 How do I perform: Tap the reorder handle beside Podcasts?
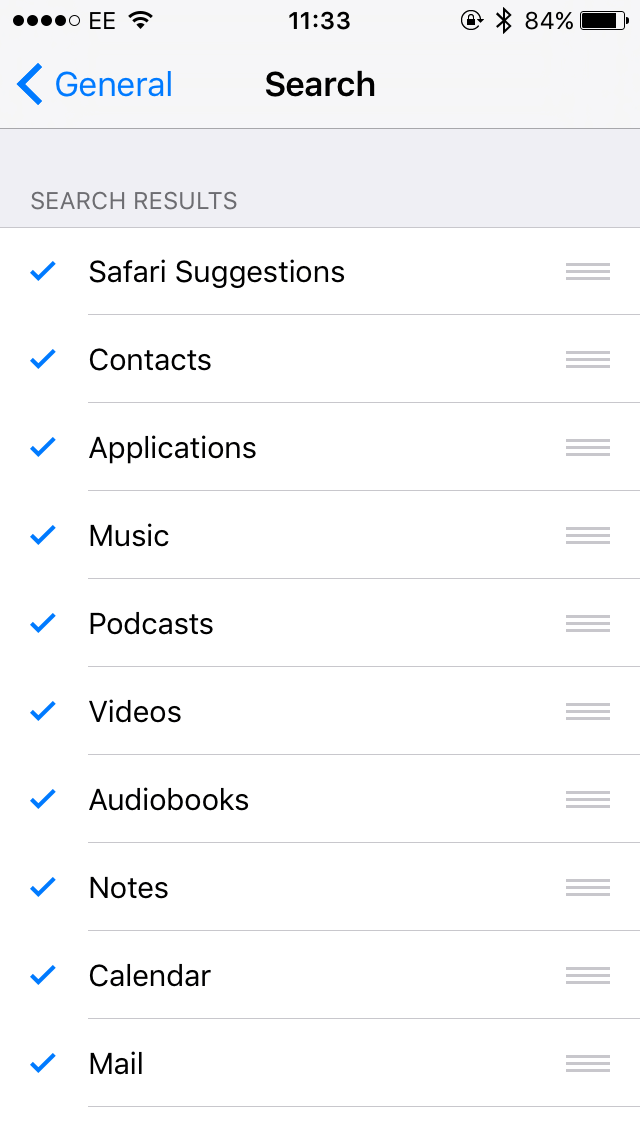(x=588, y=624)
